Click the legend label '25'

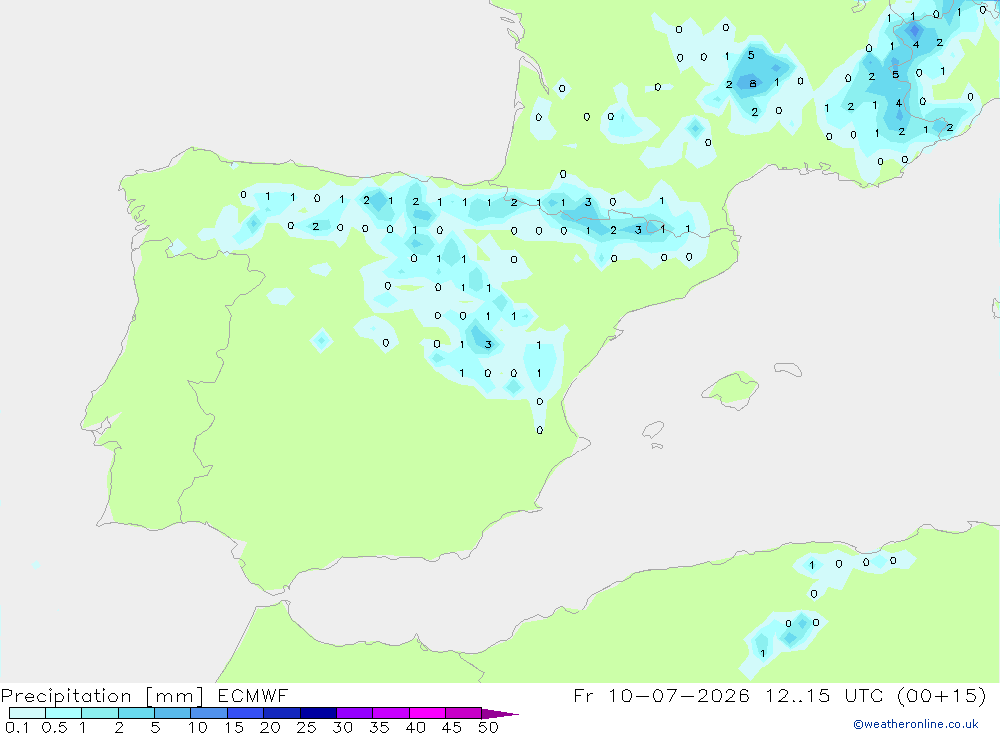[307, 727]
